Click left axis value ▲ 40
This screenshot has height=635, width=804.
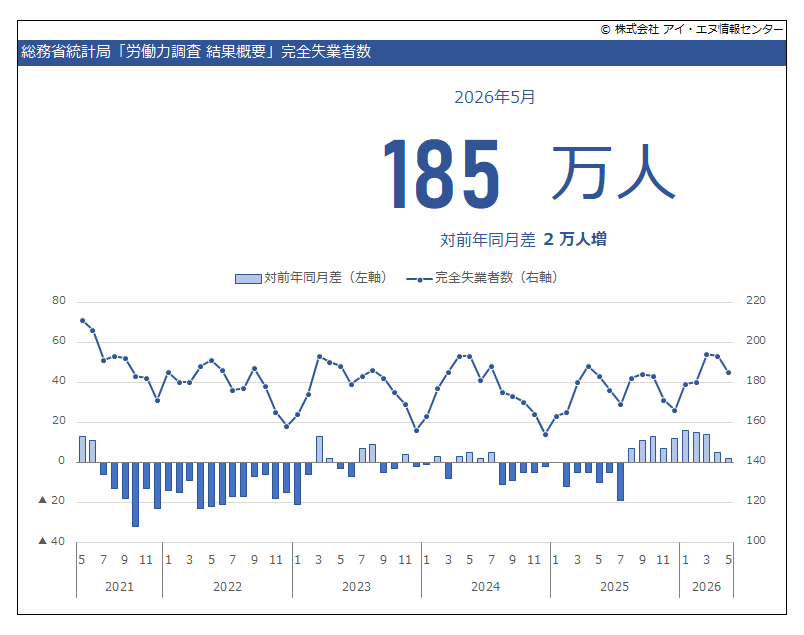(x=52, y=541)
